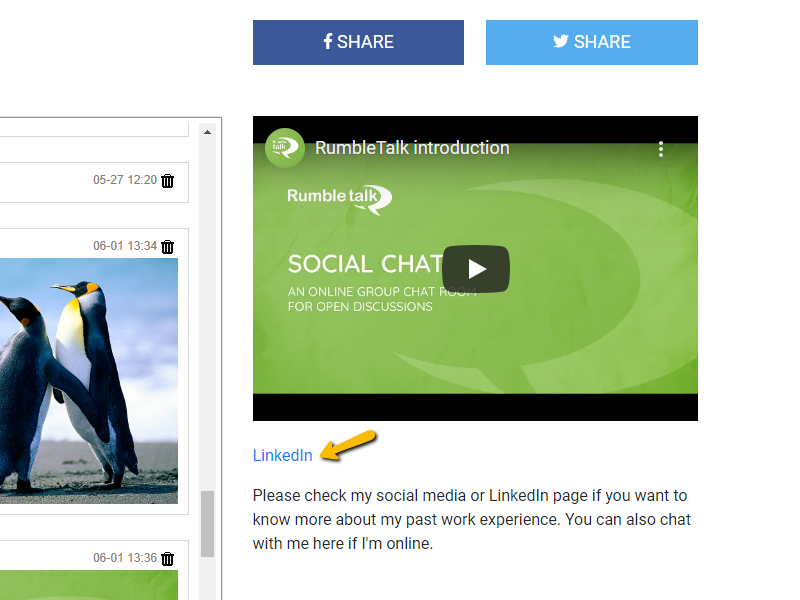Screen dimensions: 800x600
Task: Open the penguins image in the chat
Action: click(89, 380)
